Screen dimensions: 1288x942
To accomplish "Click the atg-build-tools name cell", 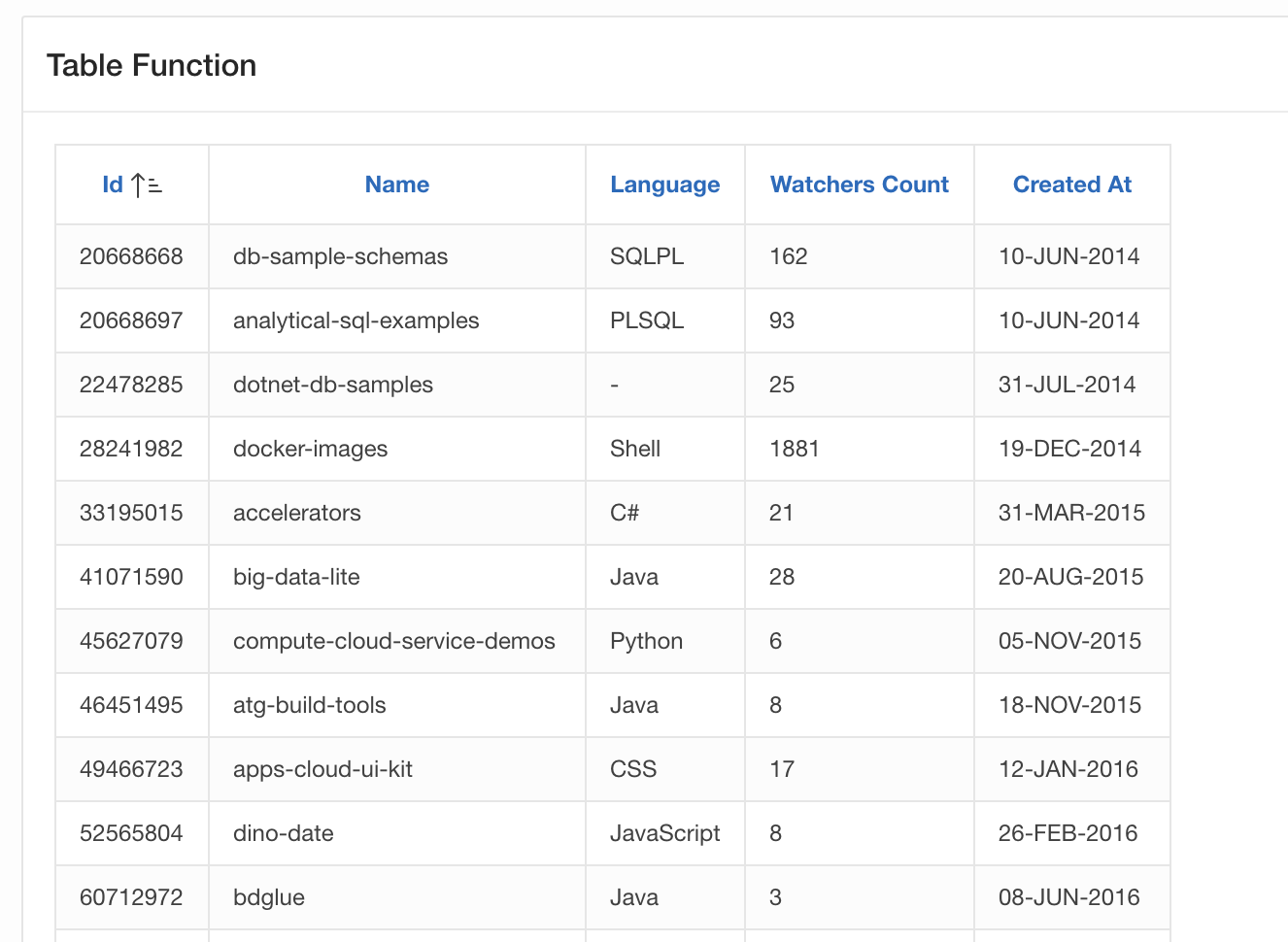I will point(309,705).
